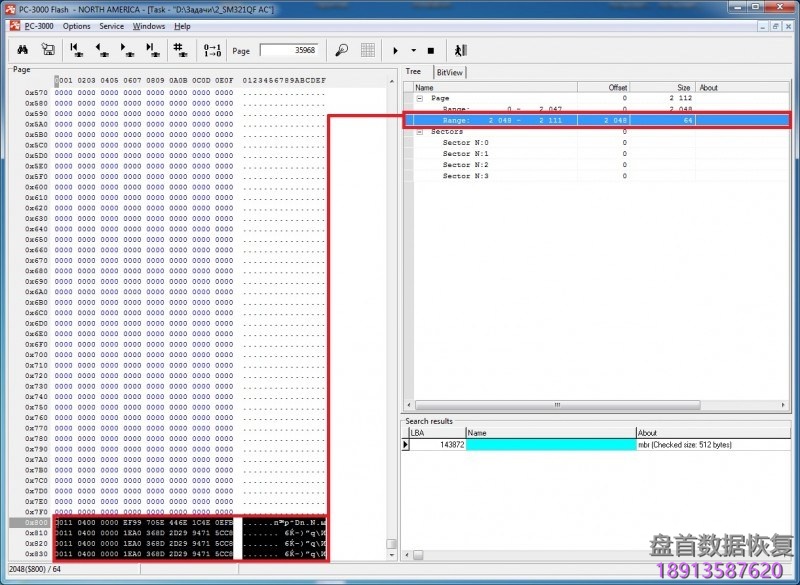This screenshot has width=800, height=585.
Task: Jump to first page arrow icon
Action: [x=76, y=50]
